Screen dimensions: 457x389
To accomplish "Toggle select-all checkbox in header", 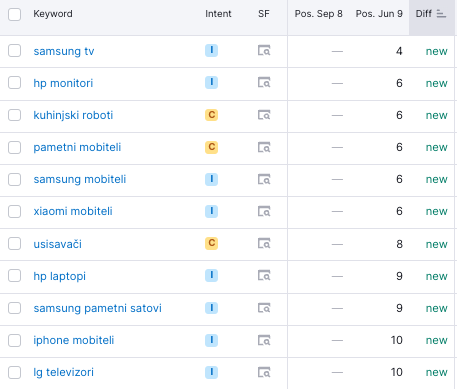I will 14,14.
